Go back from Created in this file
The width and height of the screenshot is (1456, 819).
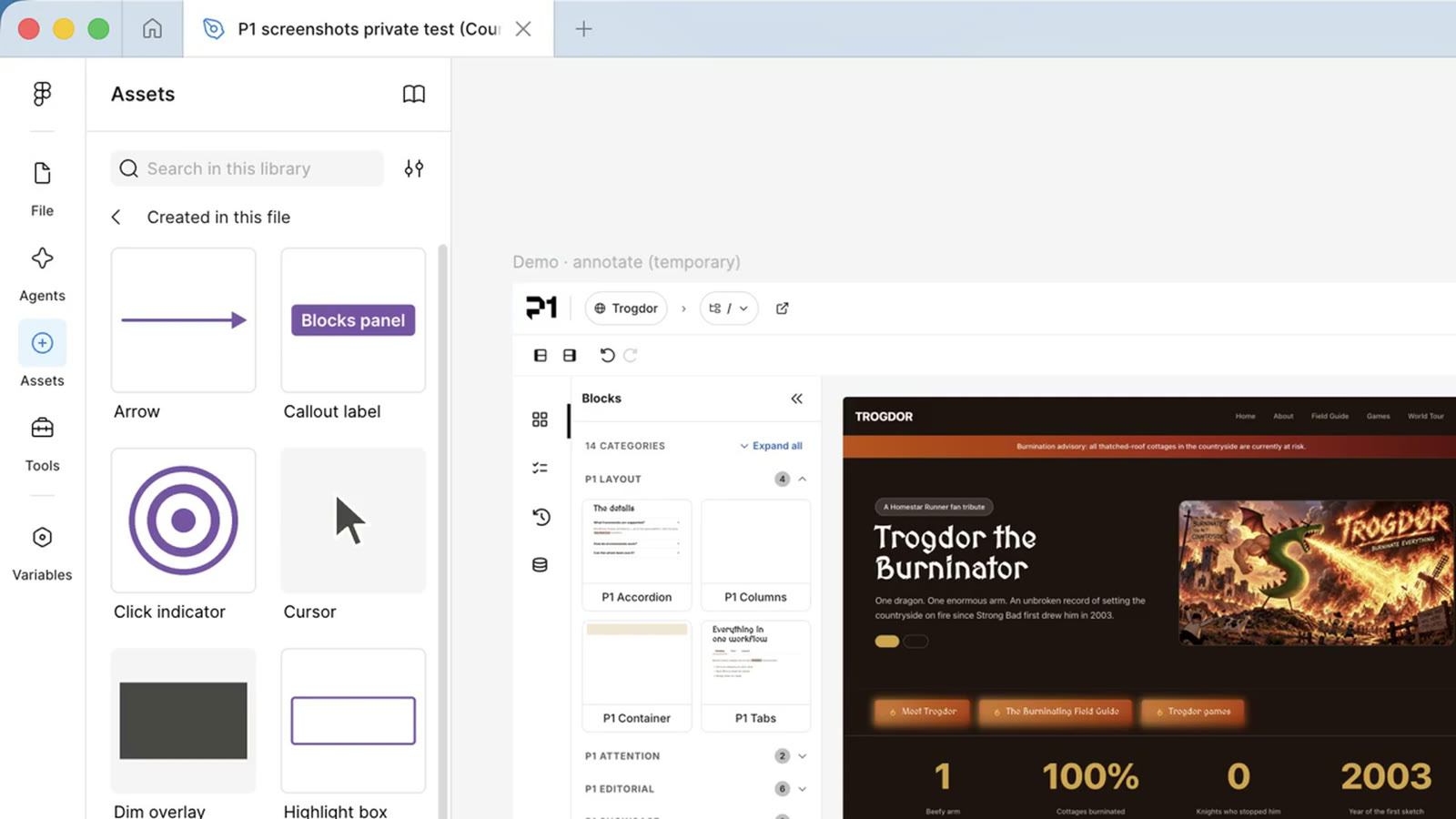(116, 217)
